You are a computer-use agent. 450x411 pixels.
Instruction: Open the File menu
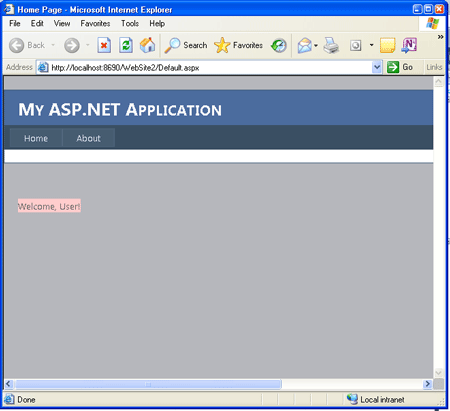15,24
